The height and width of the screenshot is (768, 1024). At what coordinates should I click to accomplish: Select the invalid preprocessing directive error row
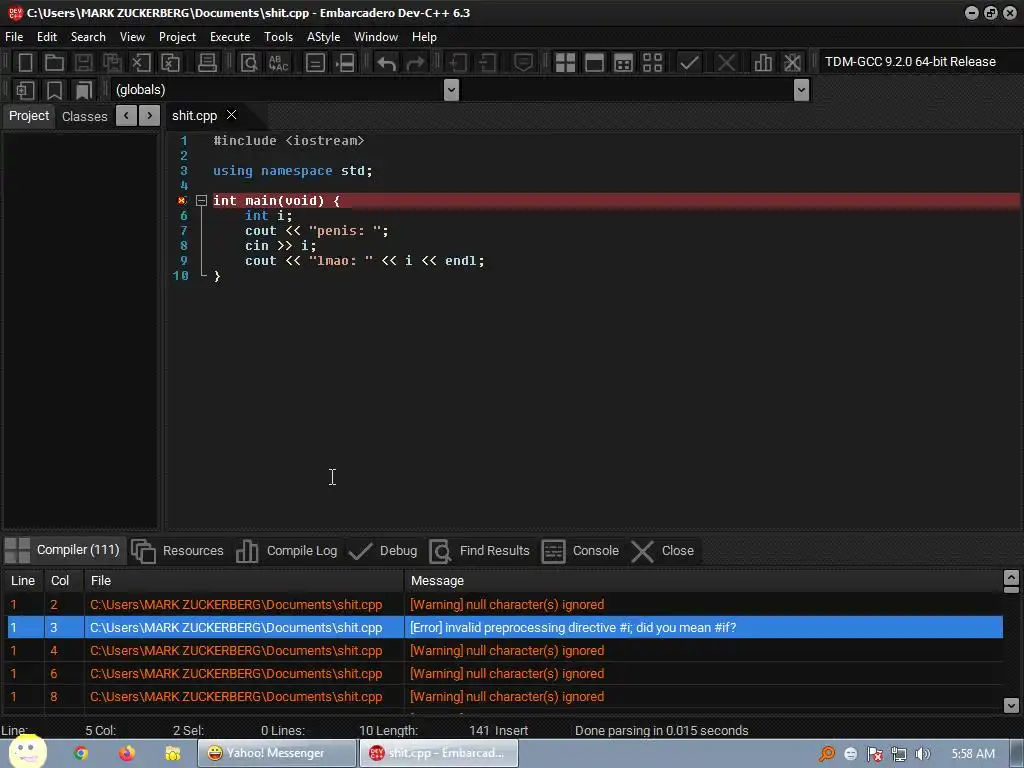[504, 628]
